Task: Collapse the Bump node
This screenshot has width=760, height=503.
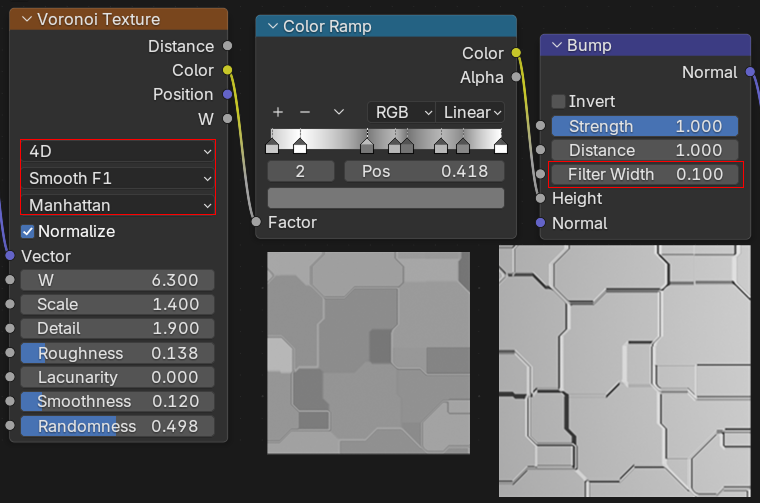Action: pyautogui.click(x=556, y=45)
